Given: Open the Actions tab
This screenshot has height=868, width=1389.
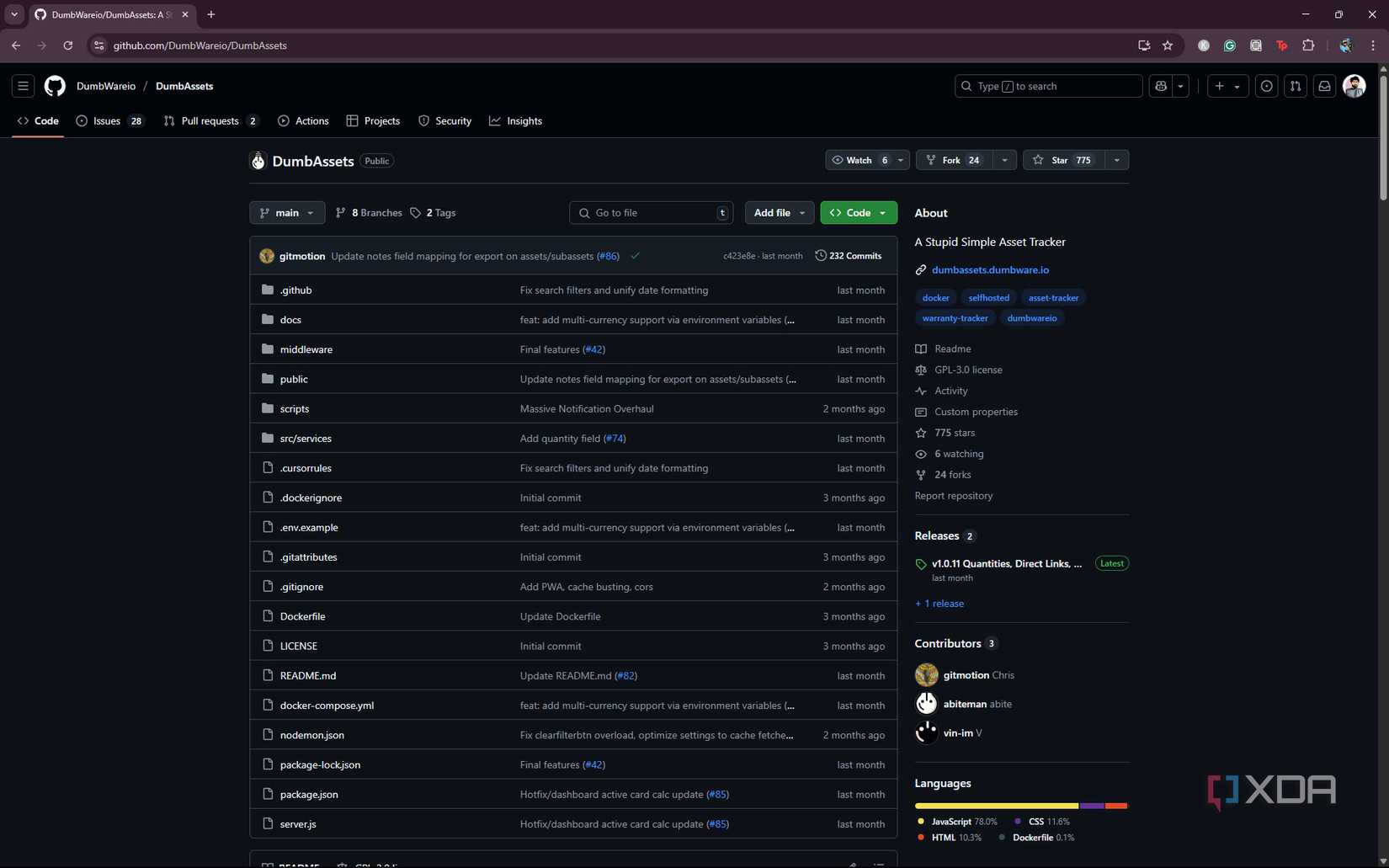Looking at the screenshot, I should click(304, 120).
